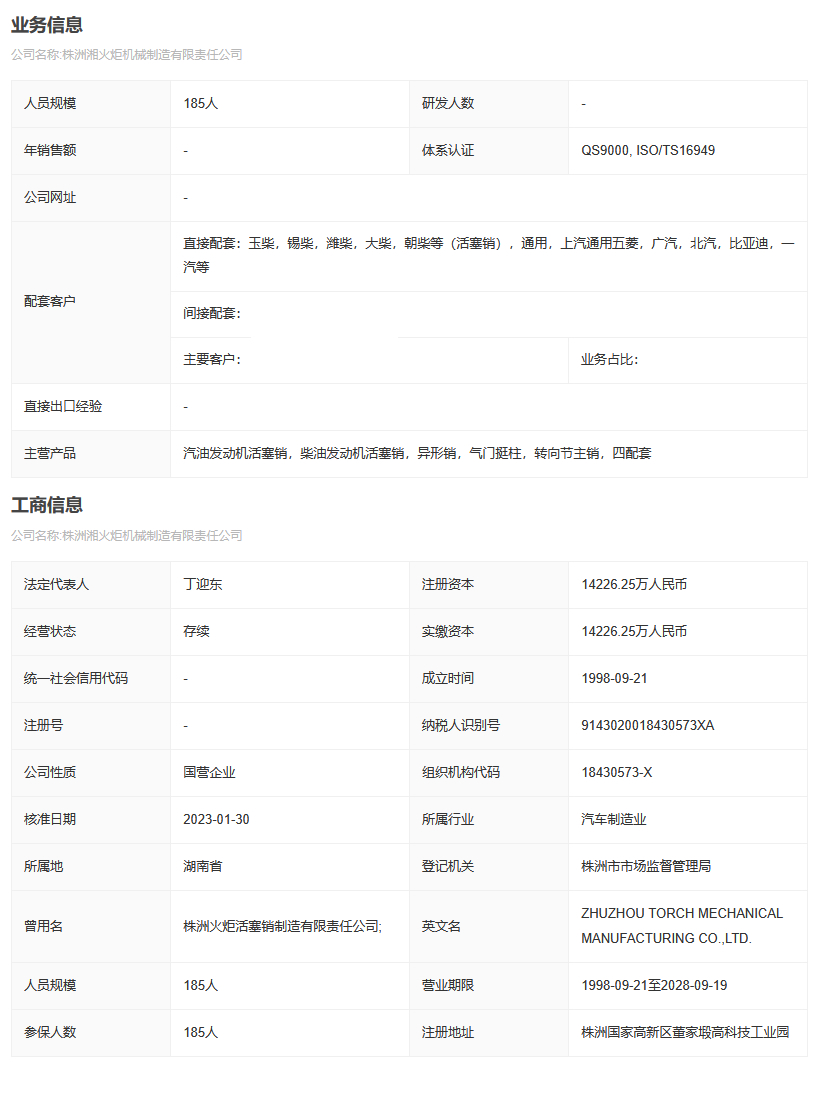
Task: Select organization code 18430573-X
Action: click(616, 773)
